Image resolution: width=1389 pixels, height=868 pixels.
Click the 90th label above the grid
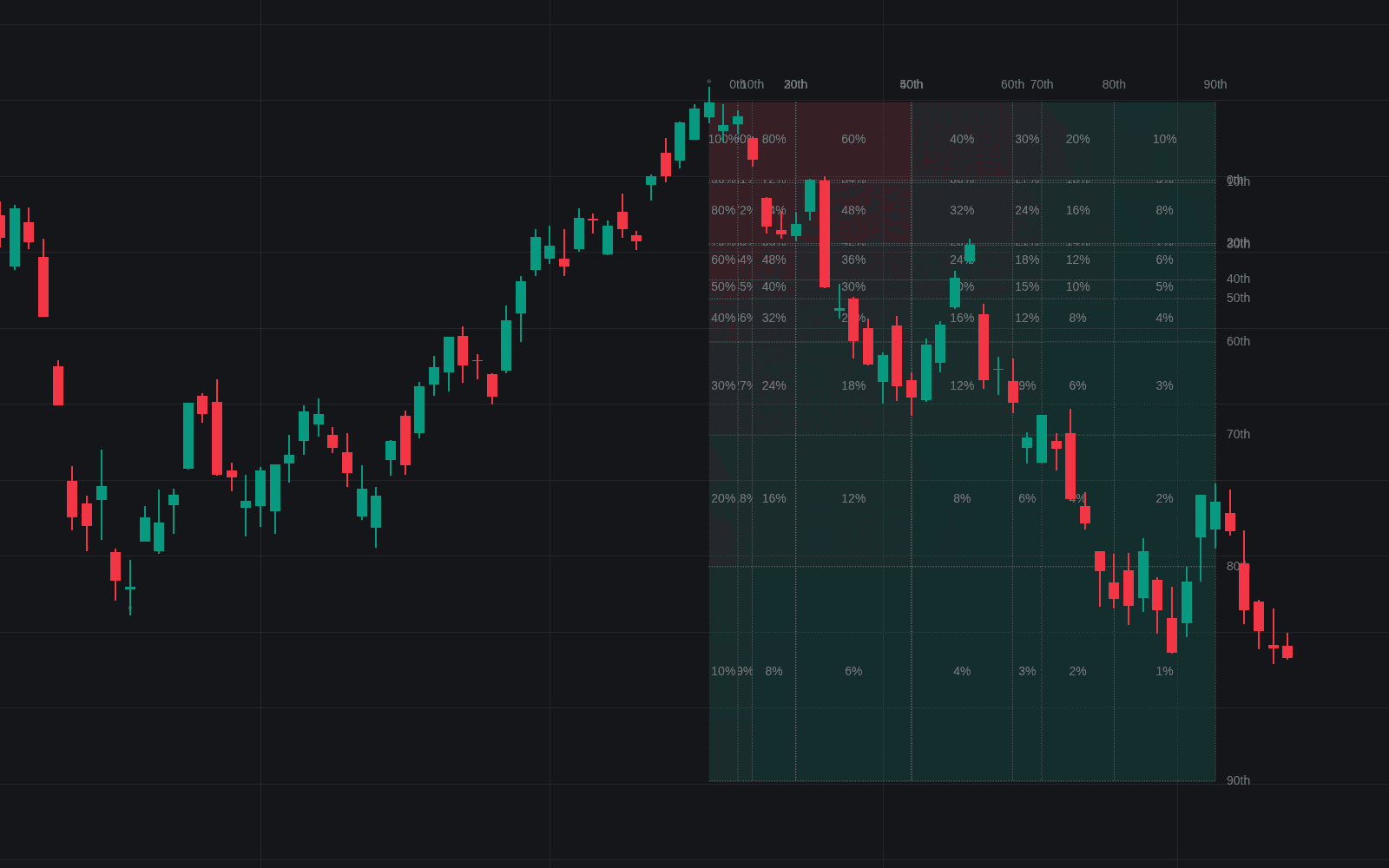click(1215, 84)
